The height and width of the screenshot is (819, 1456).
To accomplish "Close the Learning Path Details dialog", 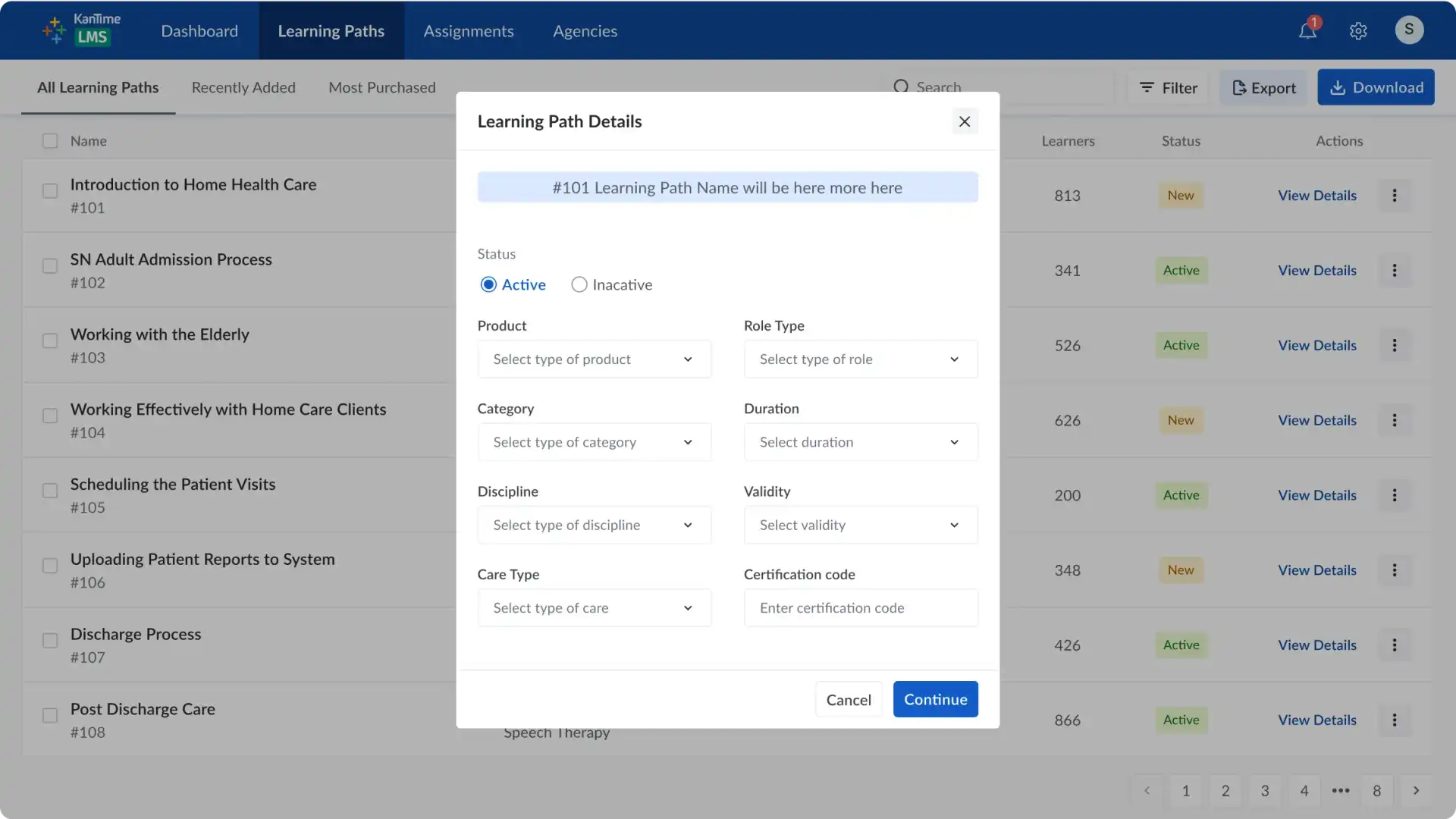I will 965,121.
